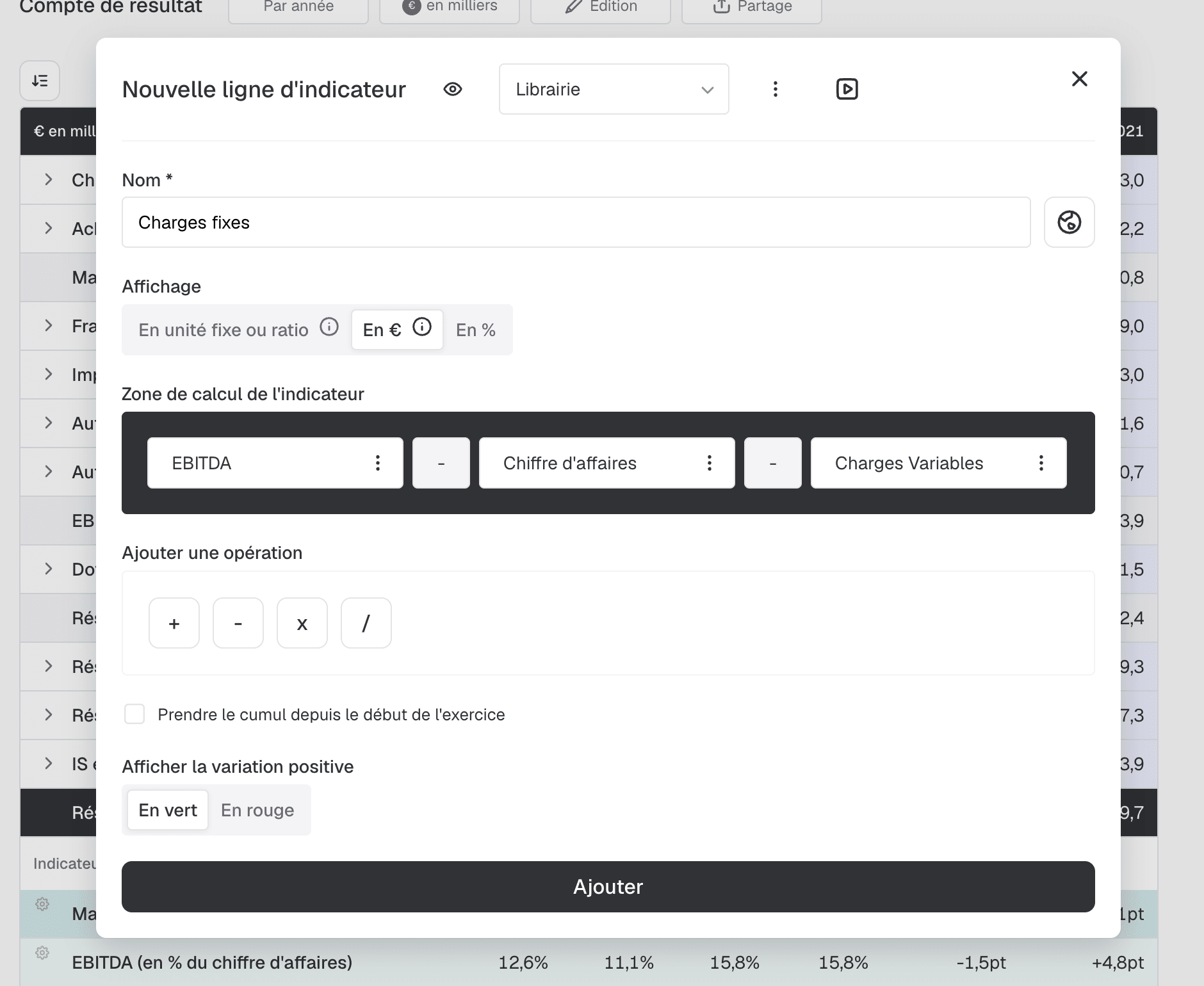The width and height of the screenshot is (1204, 986).
Task: Select "En vert" for positive variation
Action: 168,810
